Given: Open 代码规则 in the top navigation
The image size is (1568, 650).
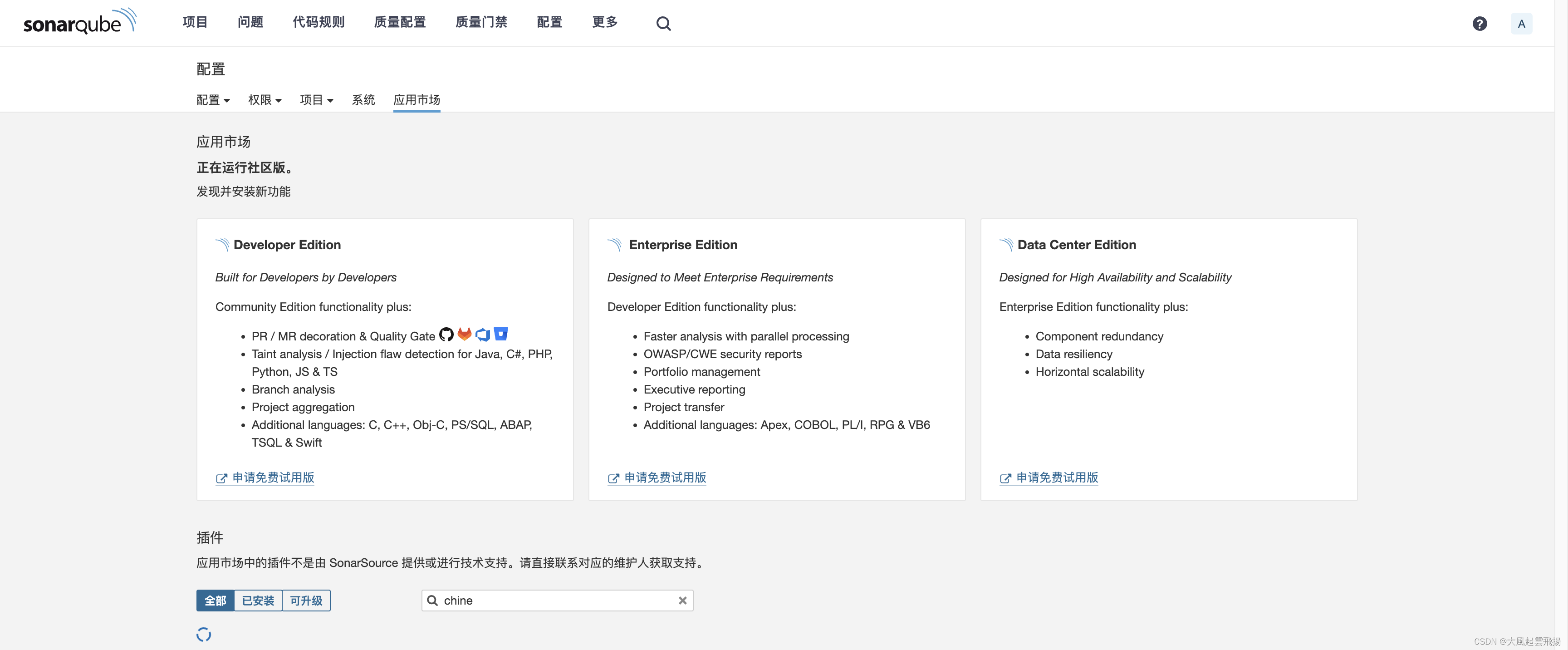Looking at the screenshot, I should (318, 23).
